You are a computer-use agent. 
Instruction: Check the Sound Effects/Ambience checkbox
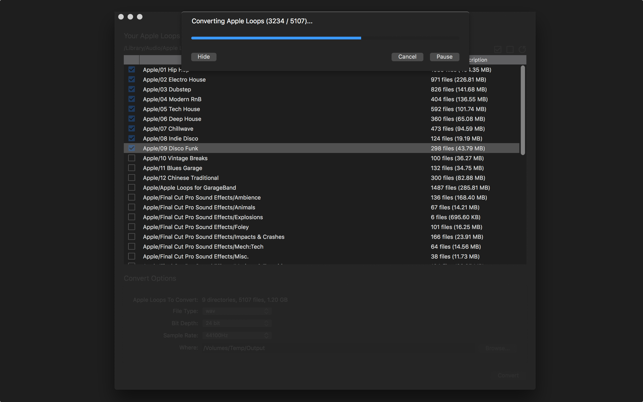click(x=132, y=197)
